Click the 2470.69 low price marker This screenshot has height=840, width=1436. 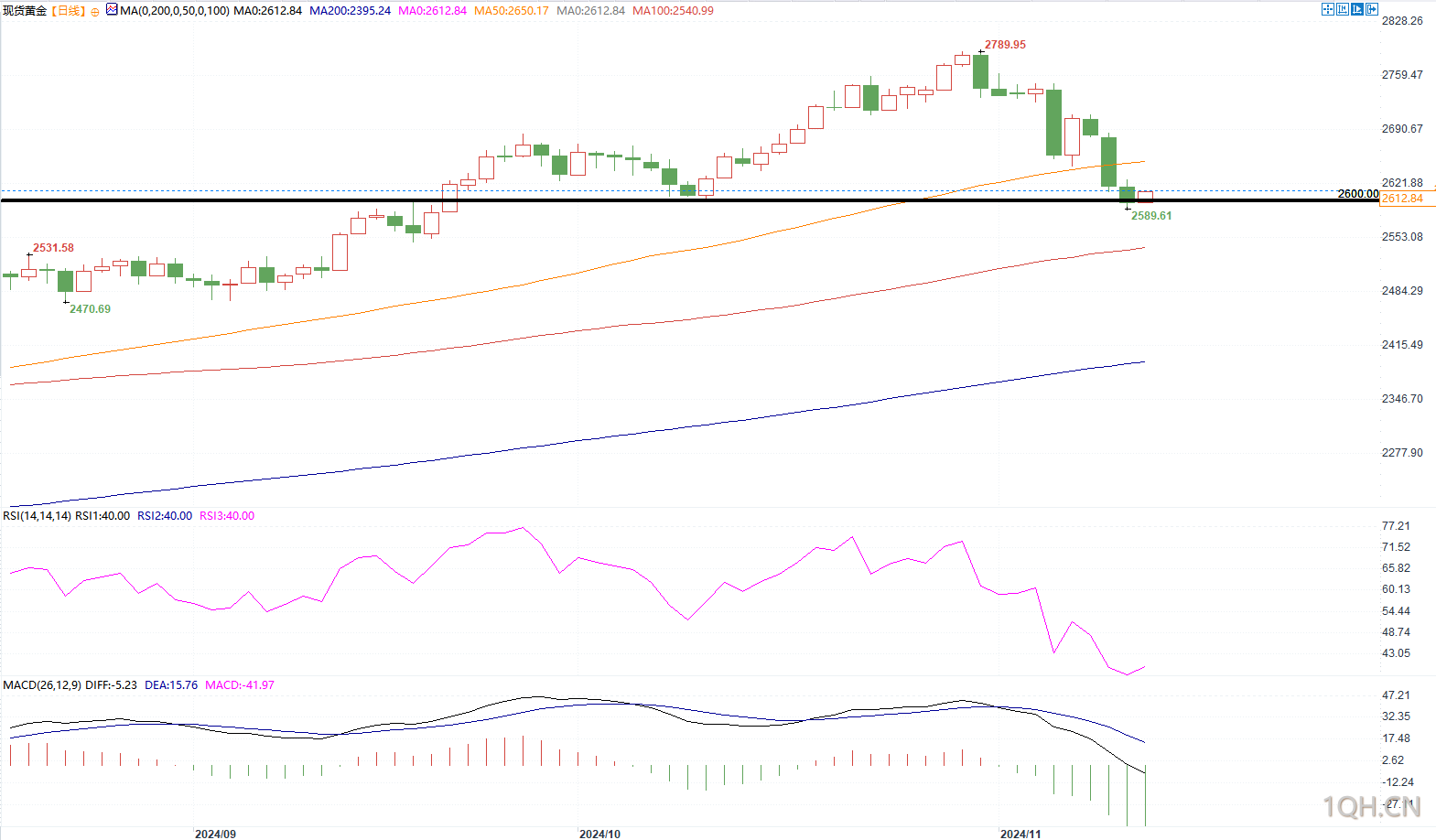click(90, 309)
